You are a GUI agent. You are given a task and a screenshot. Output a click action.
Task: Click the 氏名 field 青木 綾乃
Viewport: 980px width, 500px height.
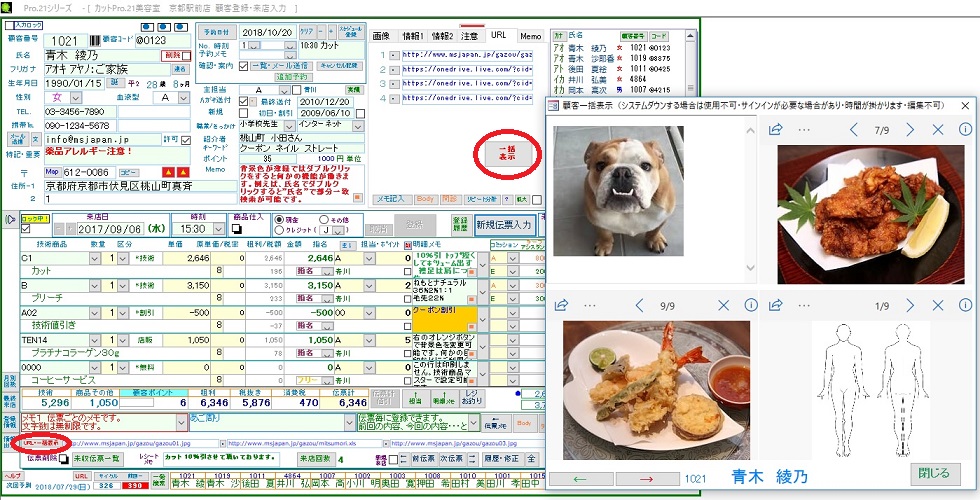[101, 56]
